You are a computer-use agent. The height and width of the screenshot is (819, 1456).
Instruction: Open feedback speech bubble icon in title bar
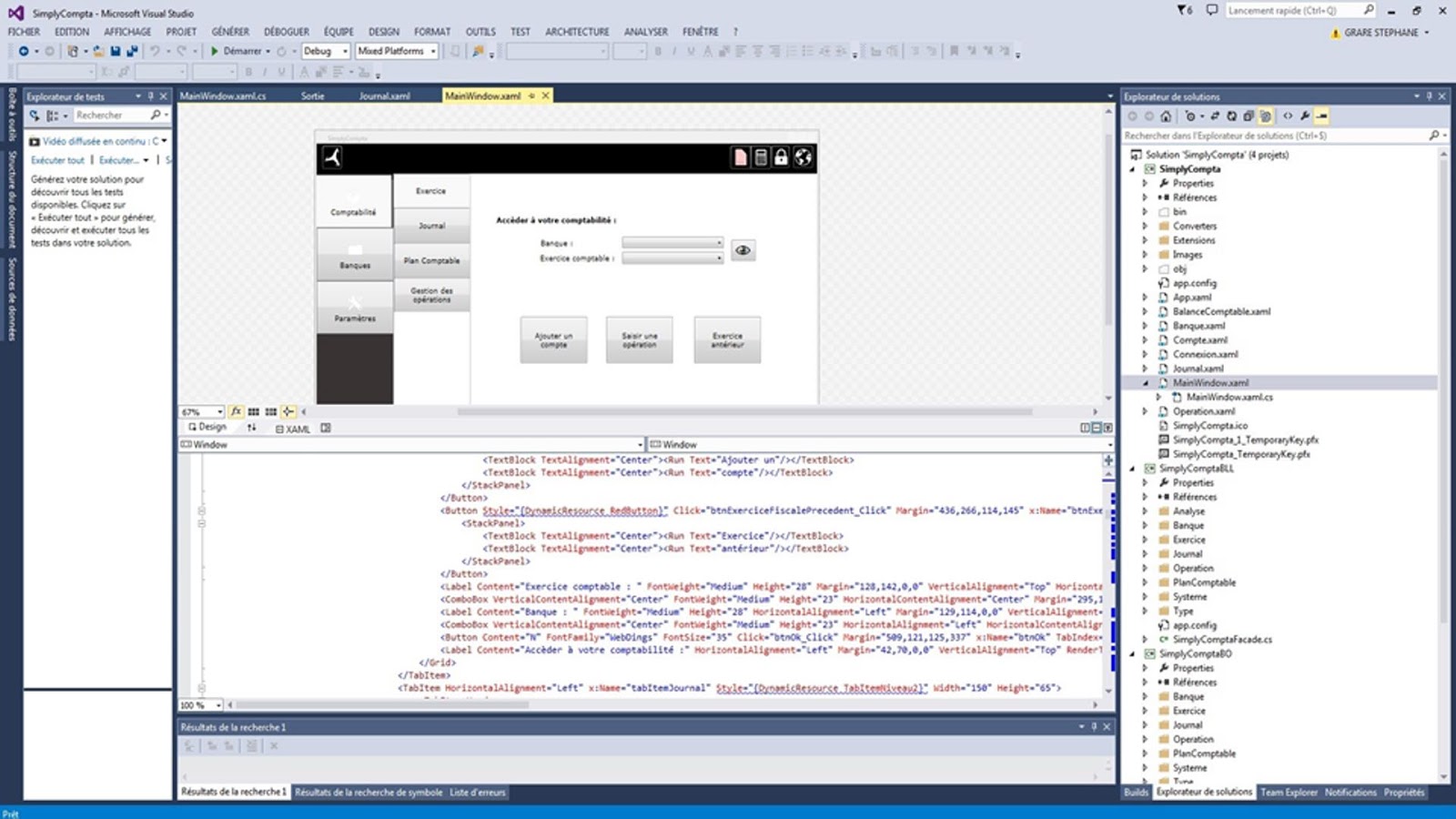click(1211, 10)
